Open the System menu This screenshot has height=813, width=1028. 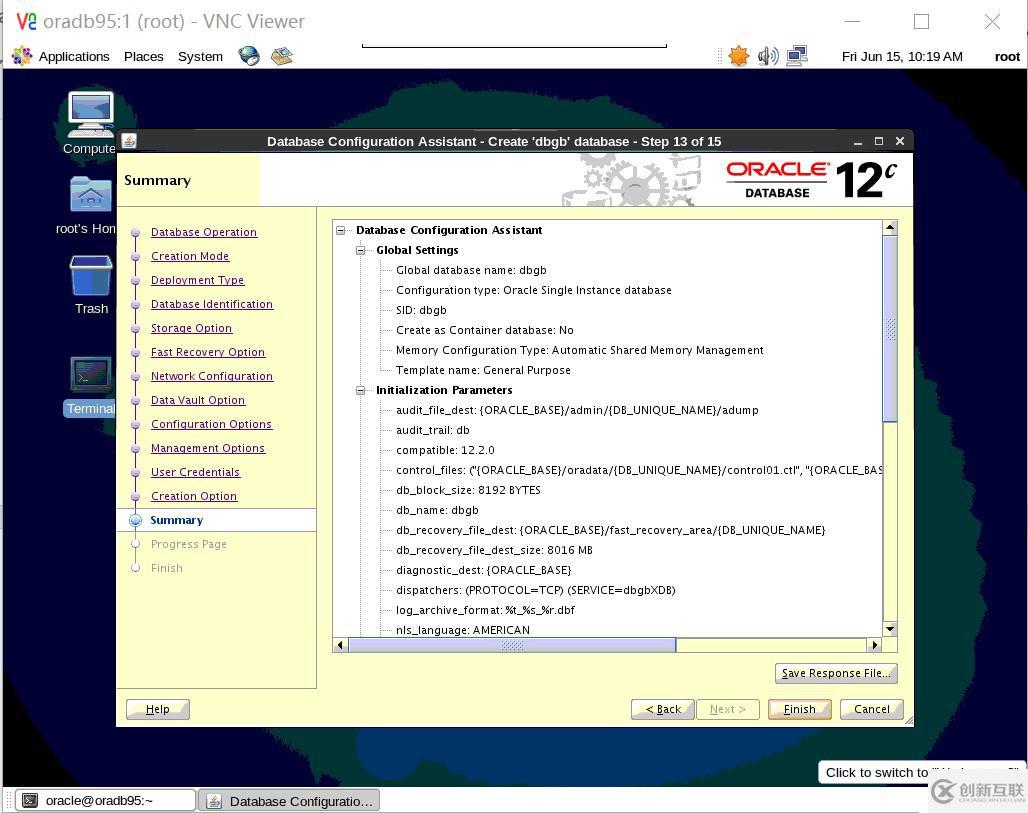click(200, 56)
